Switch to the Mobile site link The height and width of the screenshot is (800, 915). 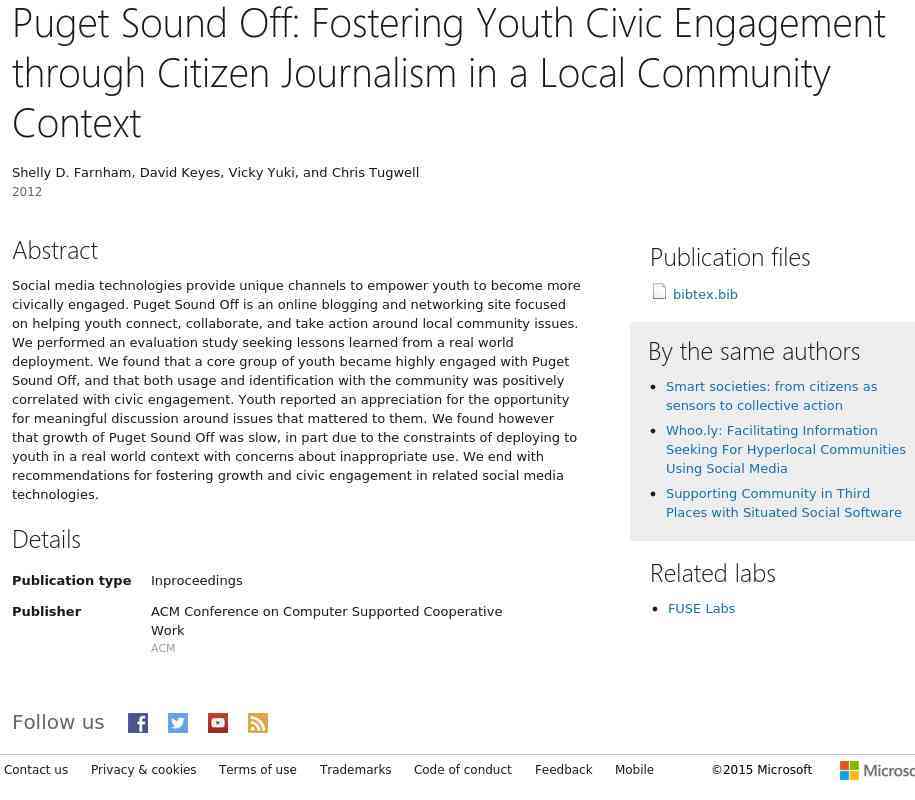[634, 770]
